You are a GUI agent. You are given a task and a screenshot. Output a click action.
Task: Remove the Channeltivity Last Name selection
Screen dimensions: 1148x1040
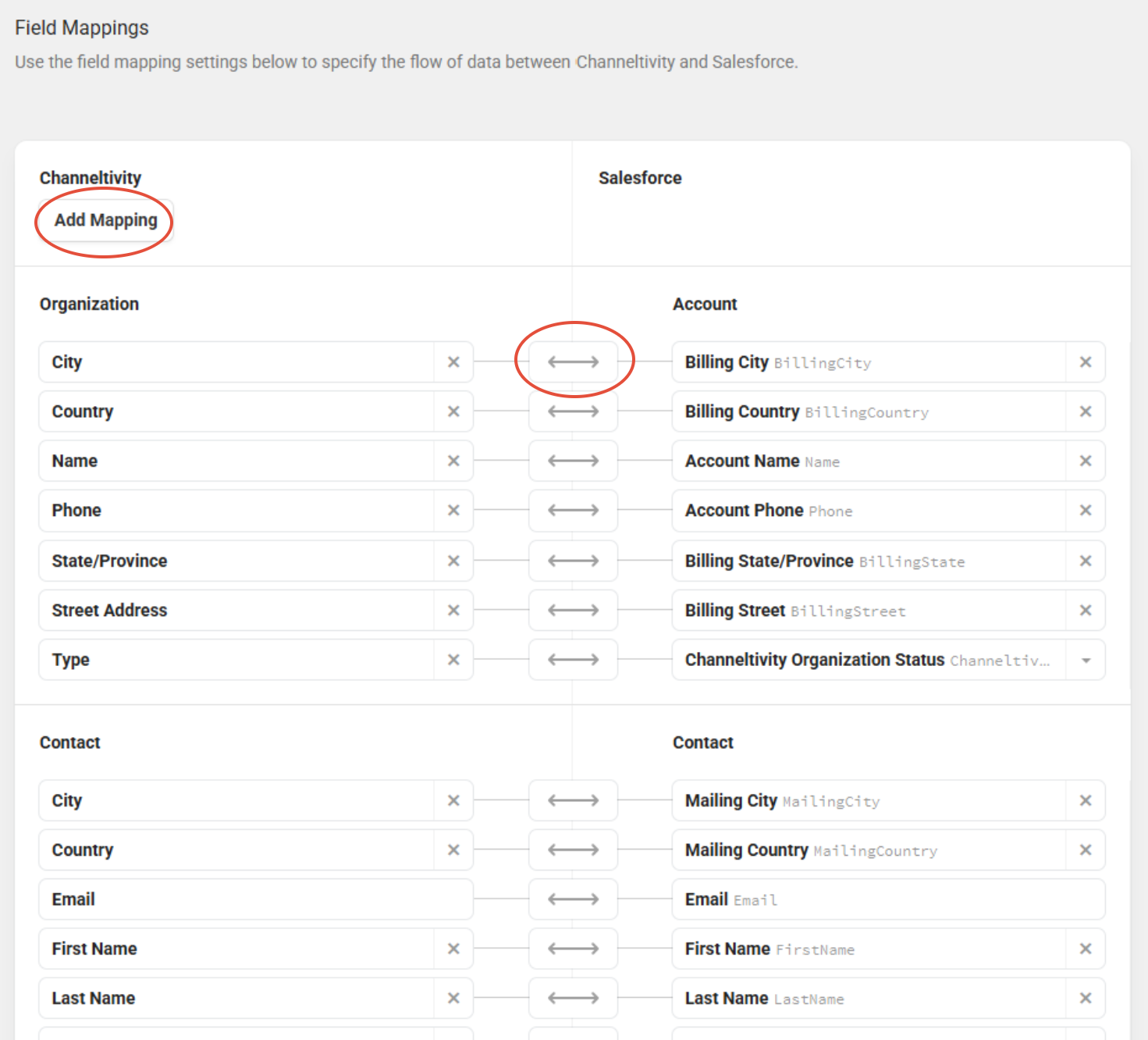click(x=453, y=998)
